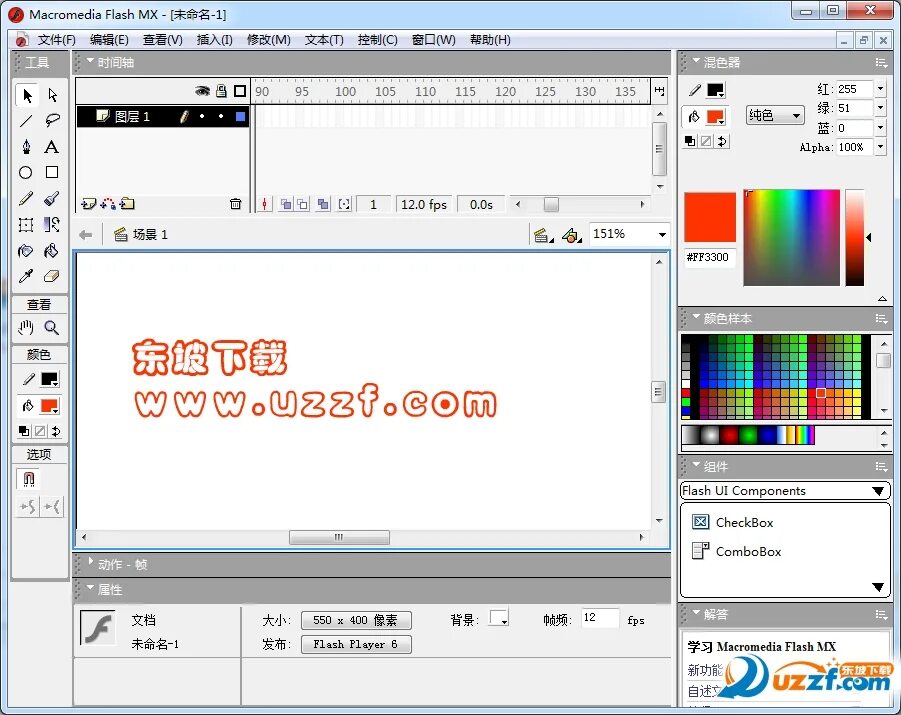Screen dimensions: 901x715
Task: Open the 修改(M) menu
Action: click(268, 40)
